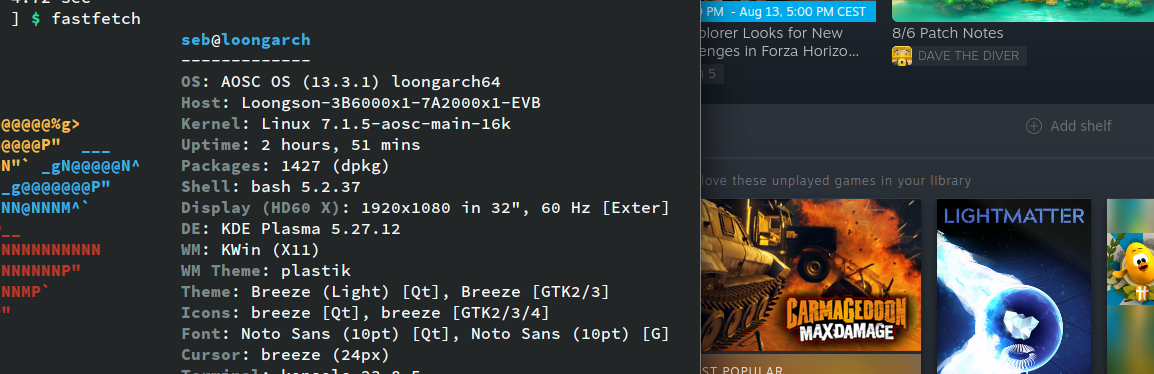Click the Add shelf text label
The width and height of the screenshot is (1154, 374).
point(1080,126)
